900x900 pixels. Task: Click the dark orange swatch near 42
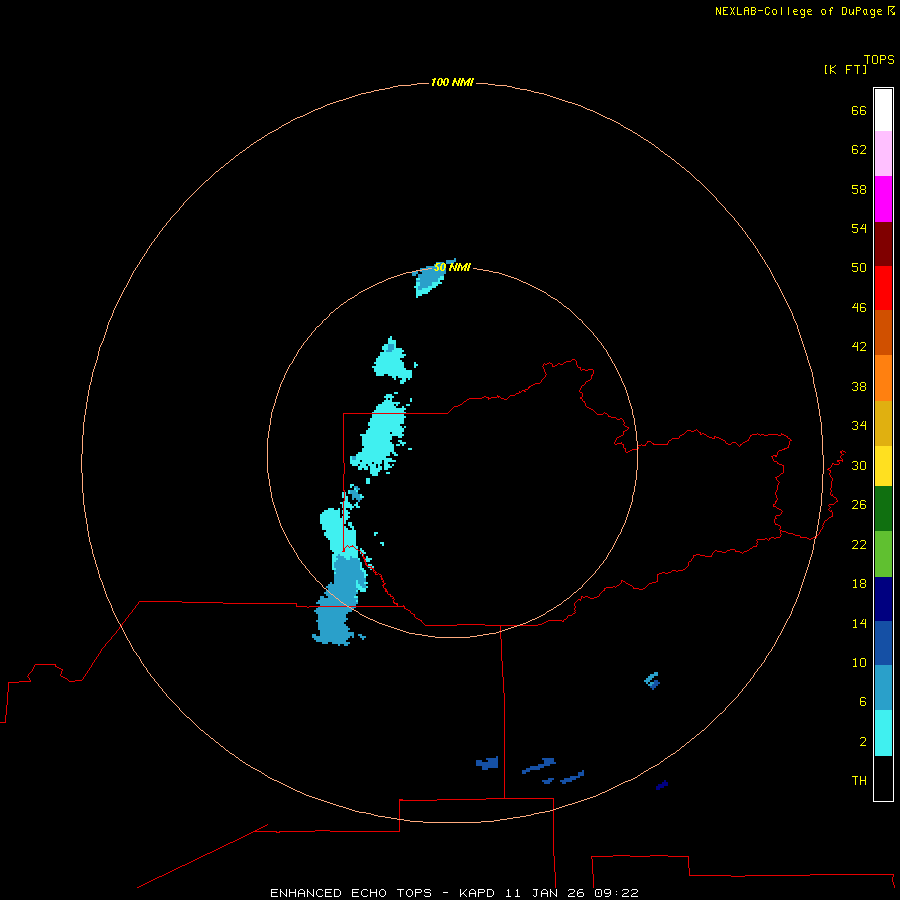(x=883, y=332)
